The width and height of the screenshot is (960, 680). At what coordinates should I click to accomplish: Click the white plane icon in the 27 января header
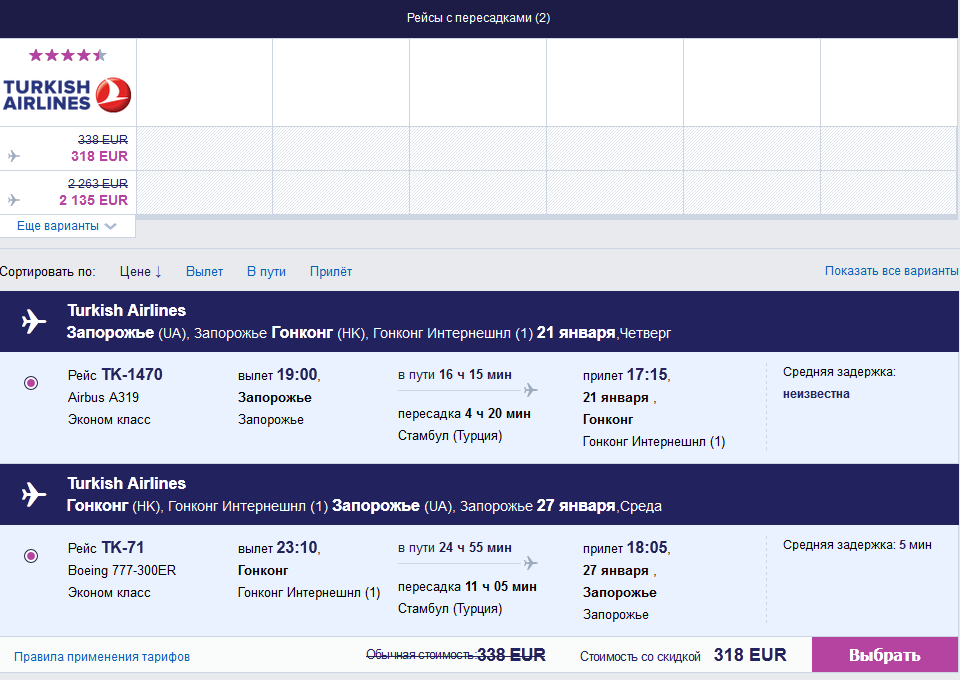[x=34, y=495]
